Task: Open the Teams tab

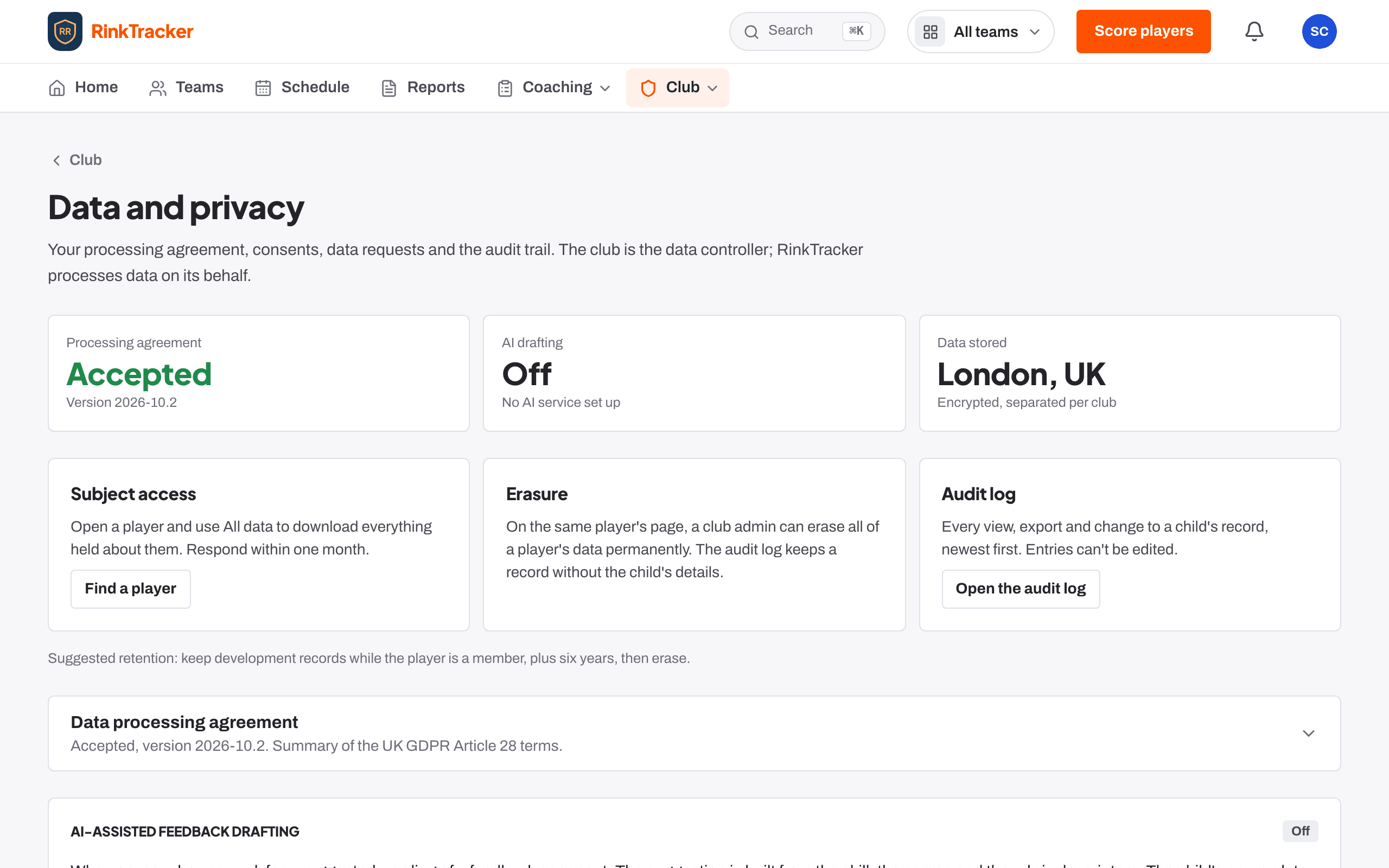Action: tap(186, 87)
